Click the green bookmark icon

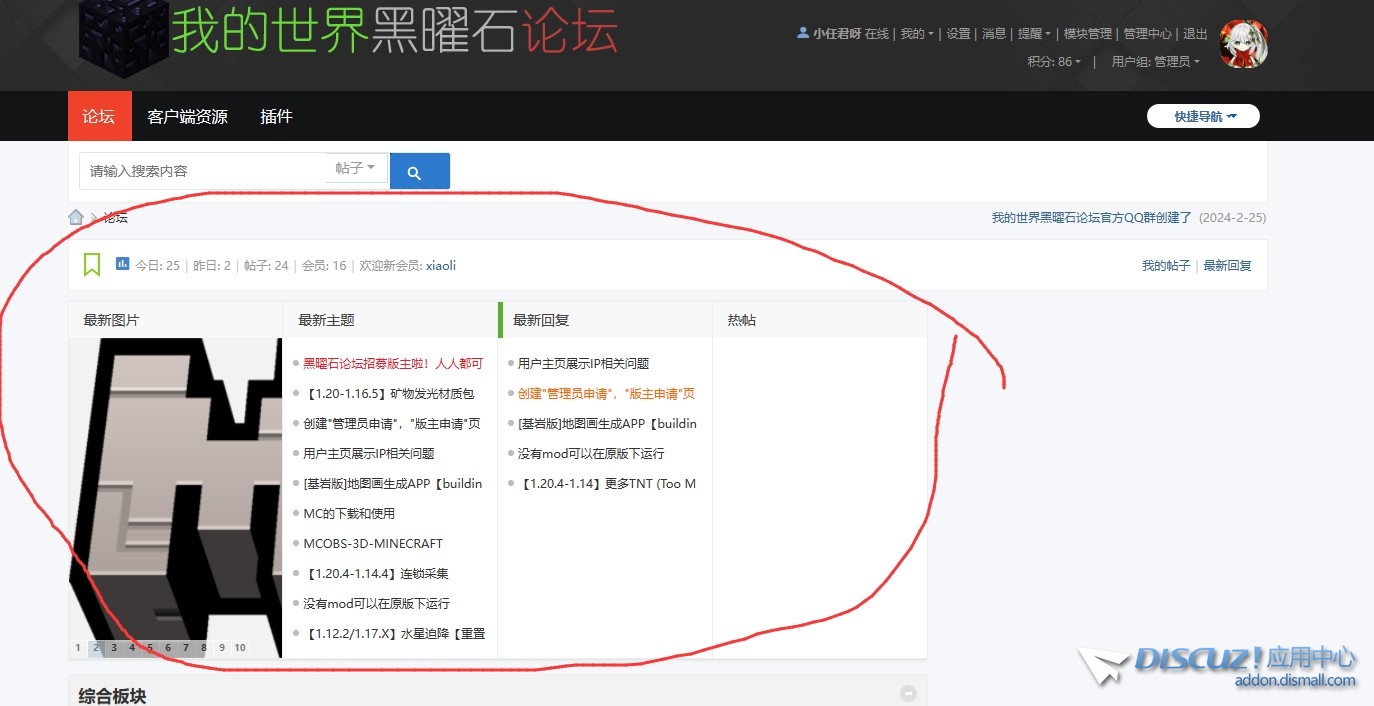[x=92, y=265]
